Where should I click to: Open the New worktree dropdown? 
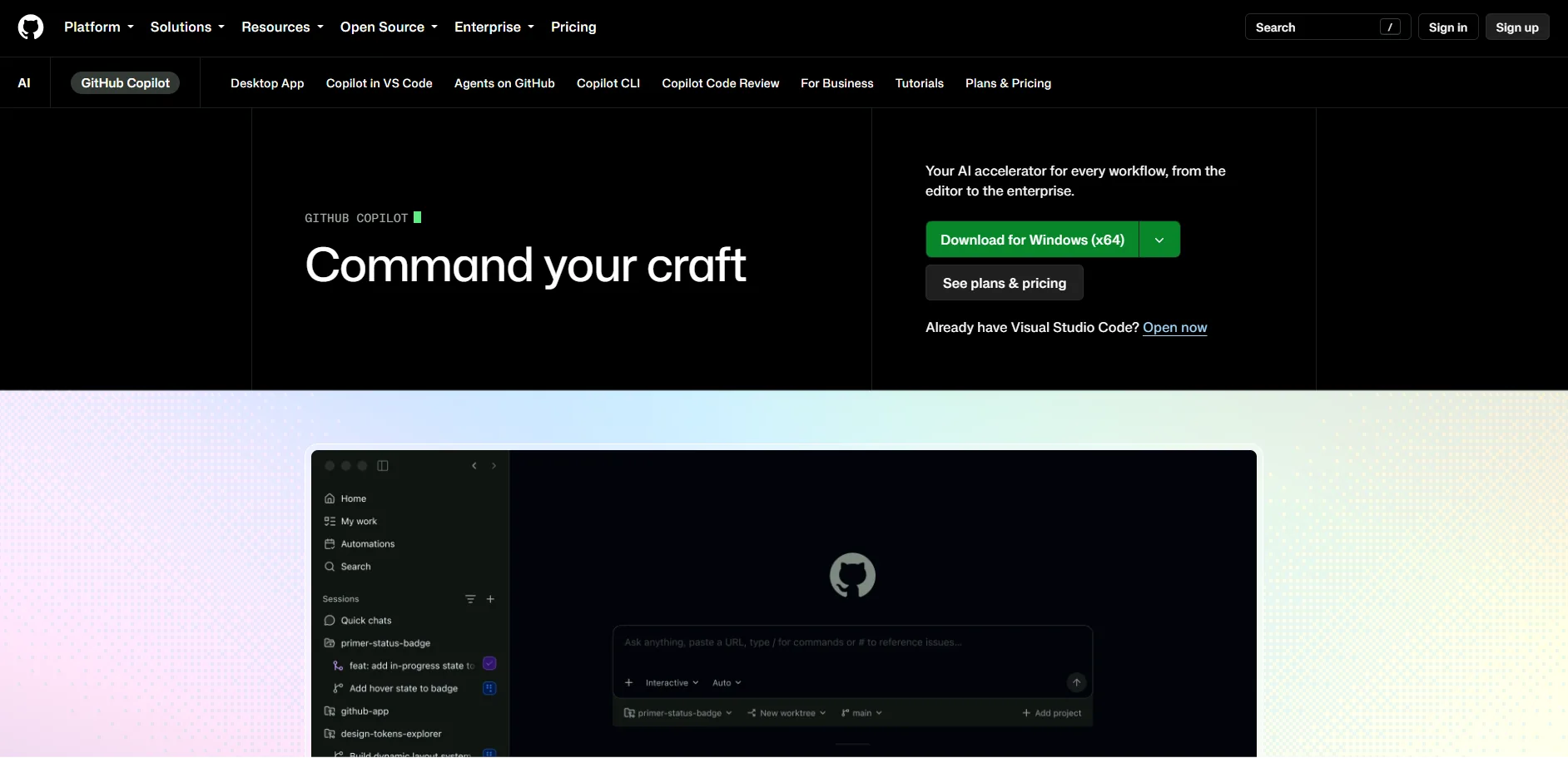(x=786, y=713)
